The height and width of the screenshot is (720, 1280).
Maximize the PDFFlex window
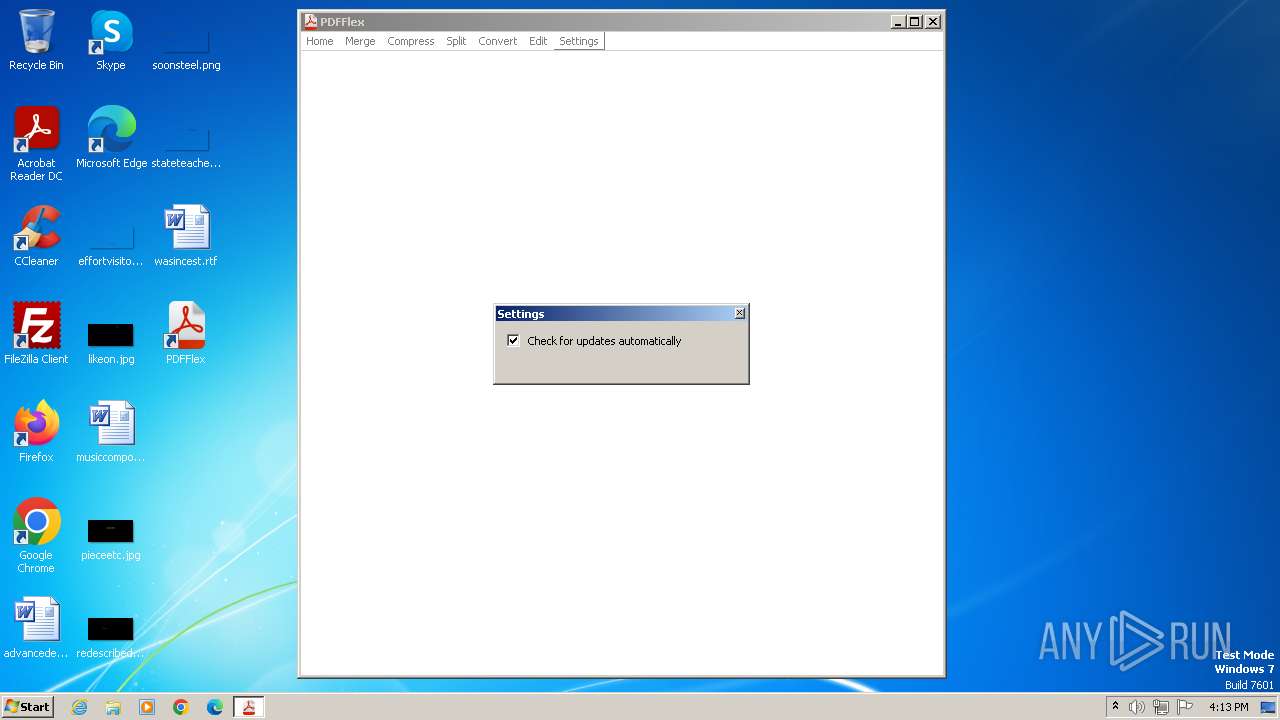click(915, 22)
